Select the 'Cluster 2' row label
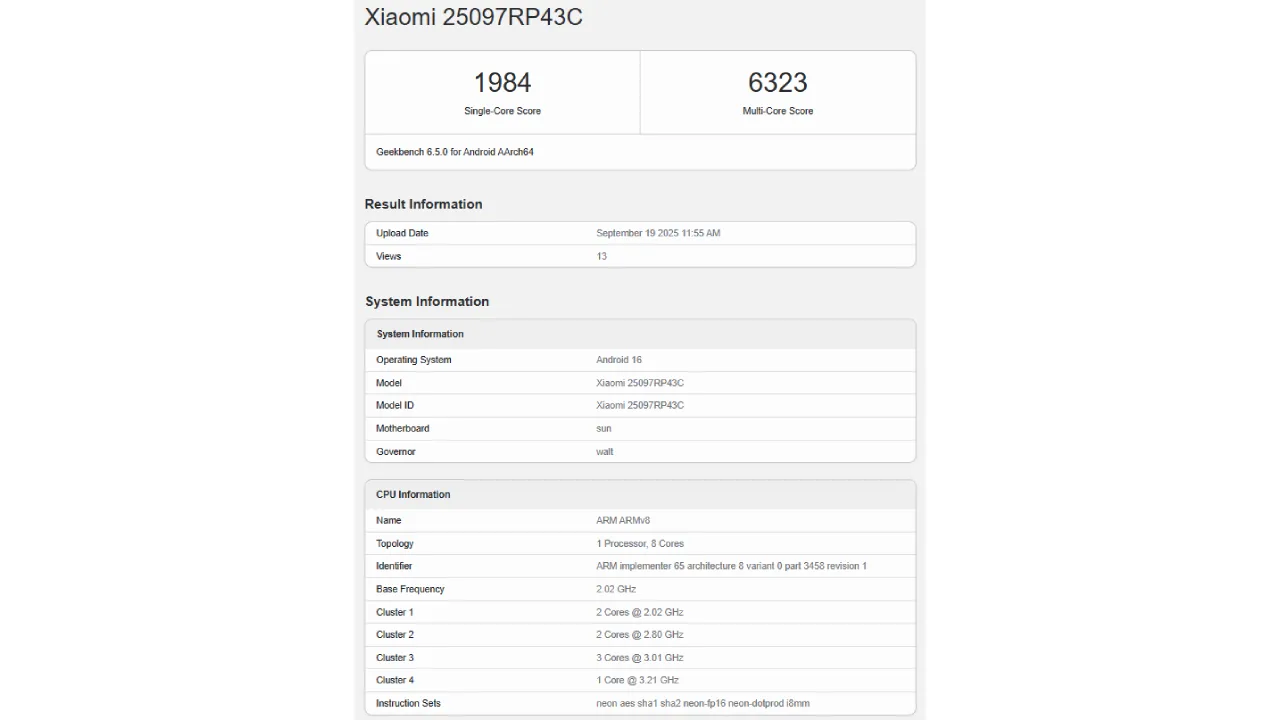The image size is (1280, 720). tap(395, 635)
